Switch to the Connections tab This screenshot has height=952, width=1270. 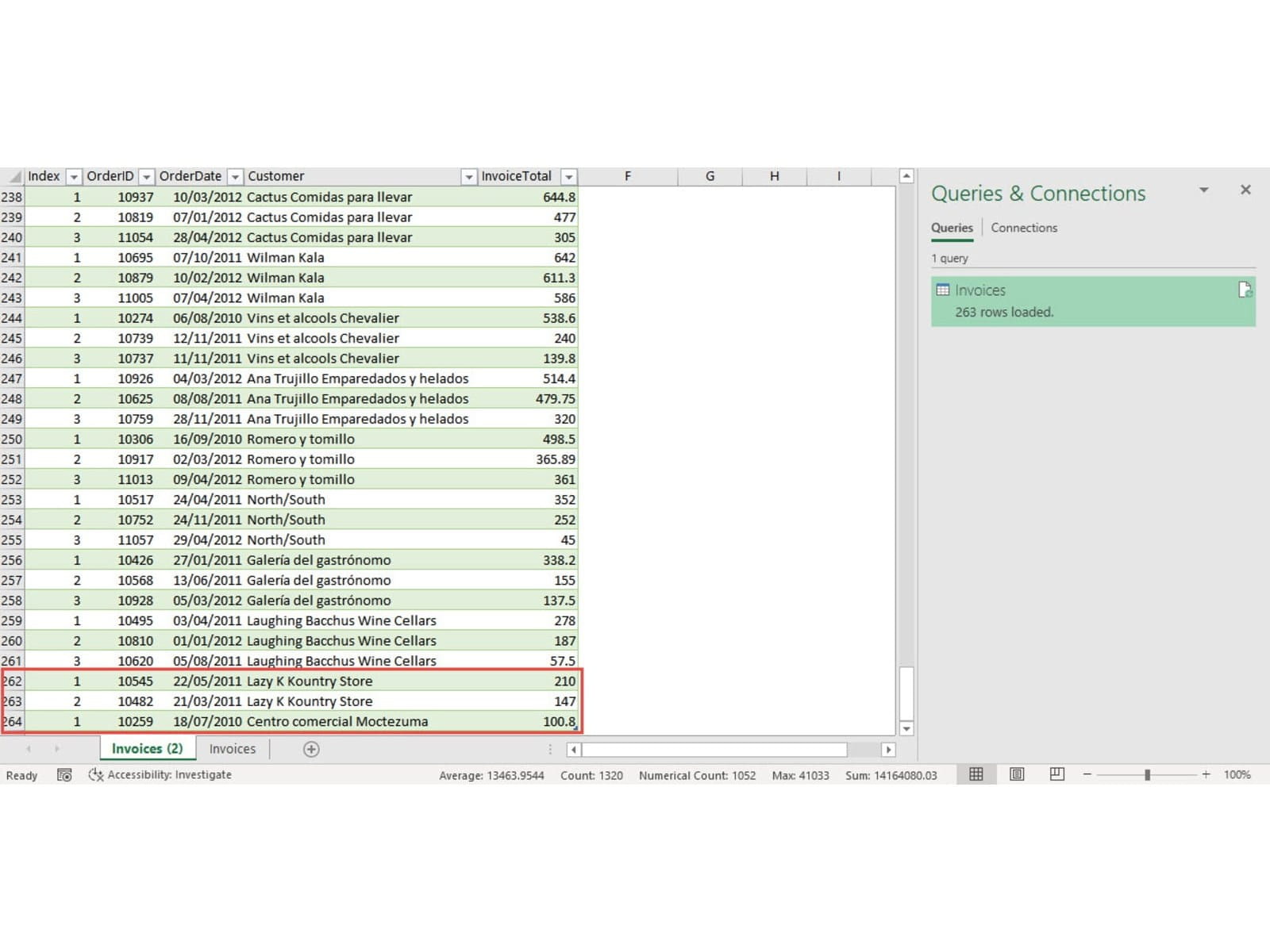tap(1023, 228)
